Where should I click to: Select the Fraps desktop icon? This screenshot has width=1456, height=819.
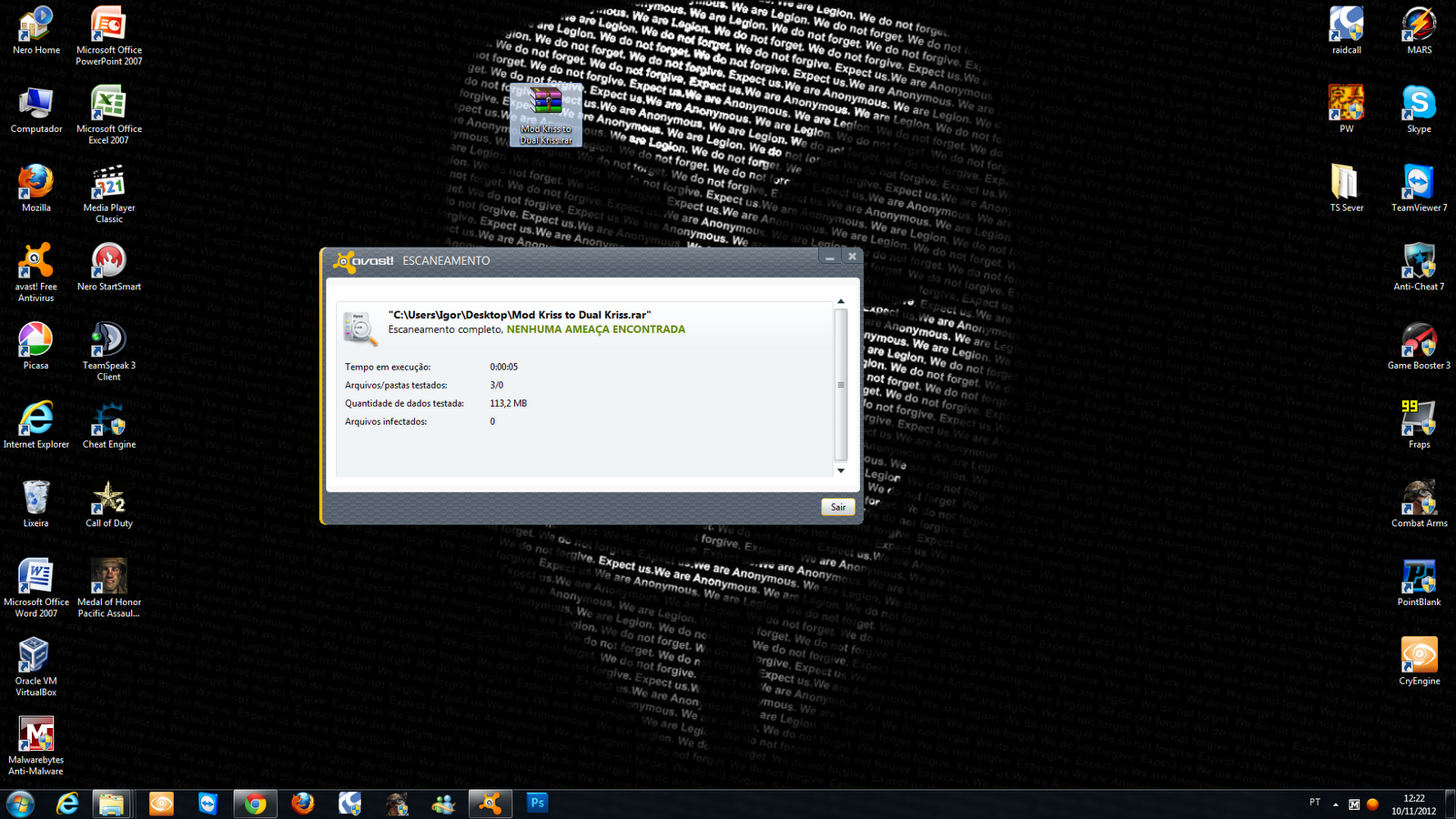coord(1420,425)
